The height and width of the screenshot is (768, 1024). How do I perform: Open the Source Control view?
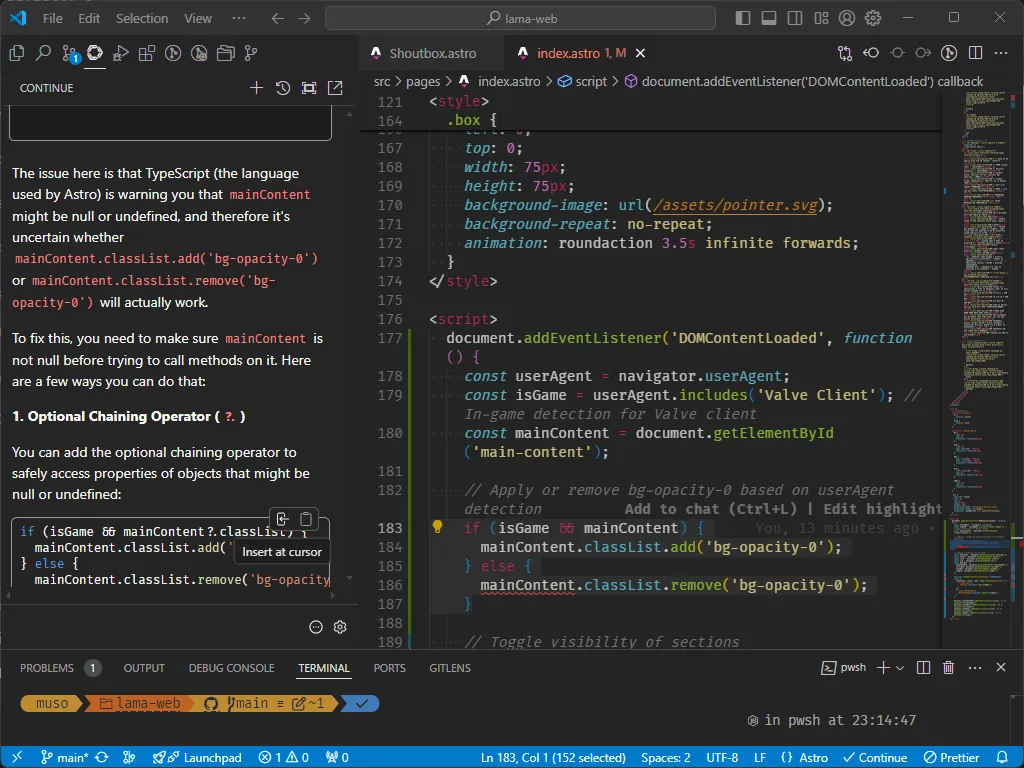[69, 54]
